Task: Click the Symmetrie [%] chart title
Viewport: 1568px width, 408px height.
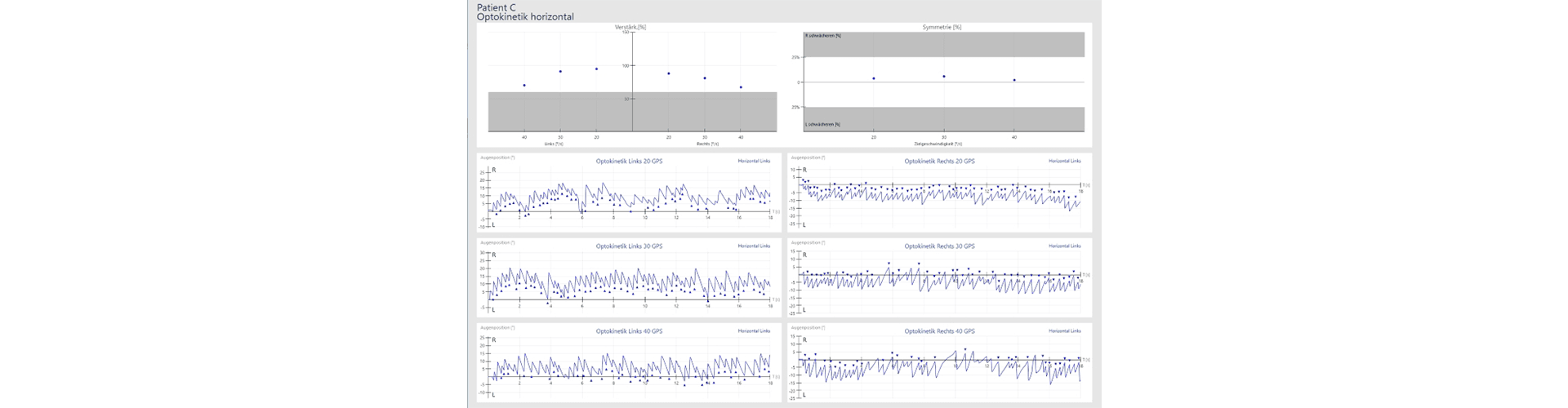Action: [942, 27]
